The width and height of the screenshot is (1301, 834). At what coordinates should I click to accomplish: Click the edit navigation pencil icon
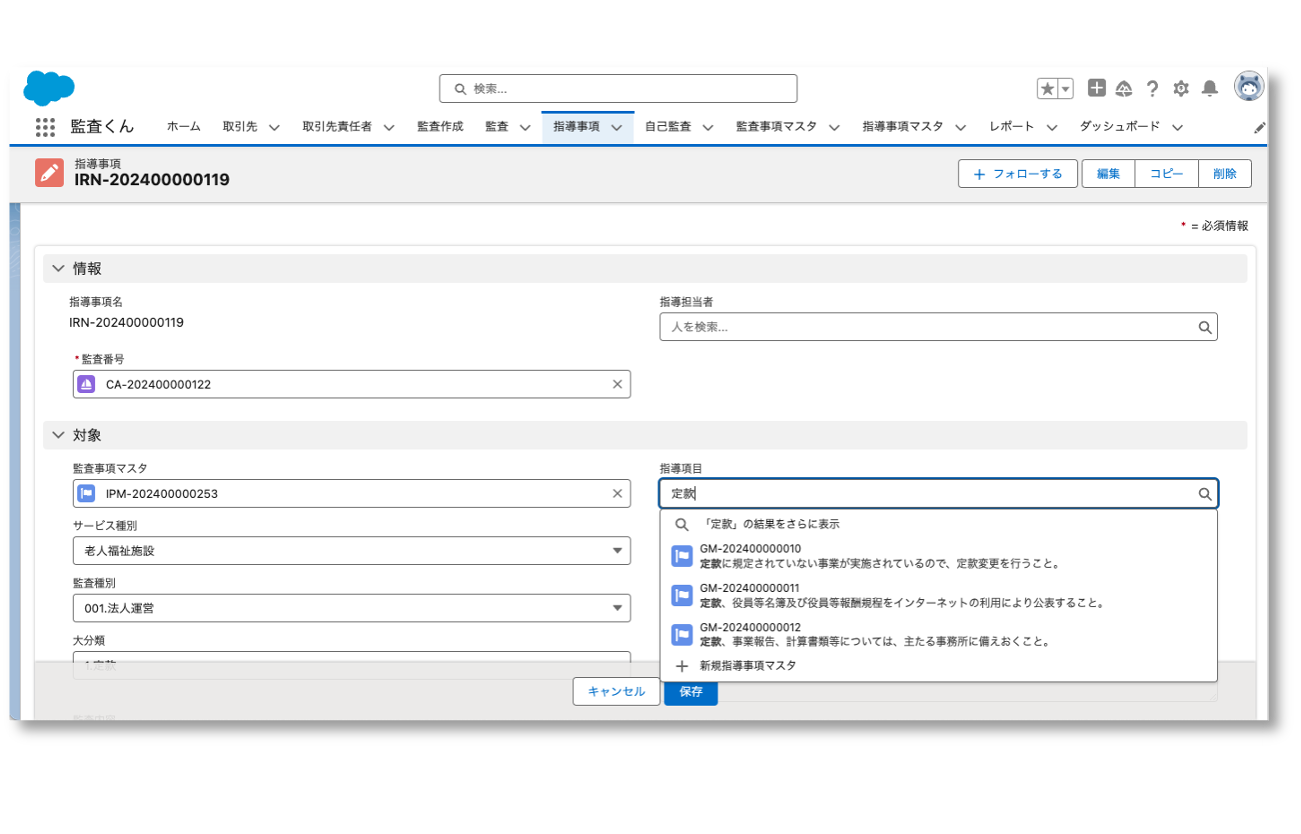point(1259,127)
